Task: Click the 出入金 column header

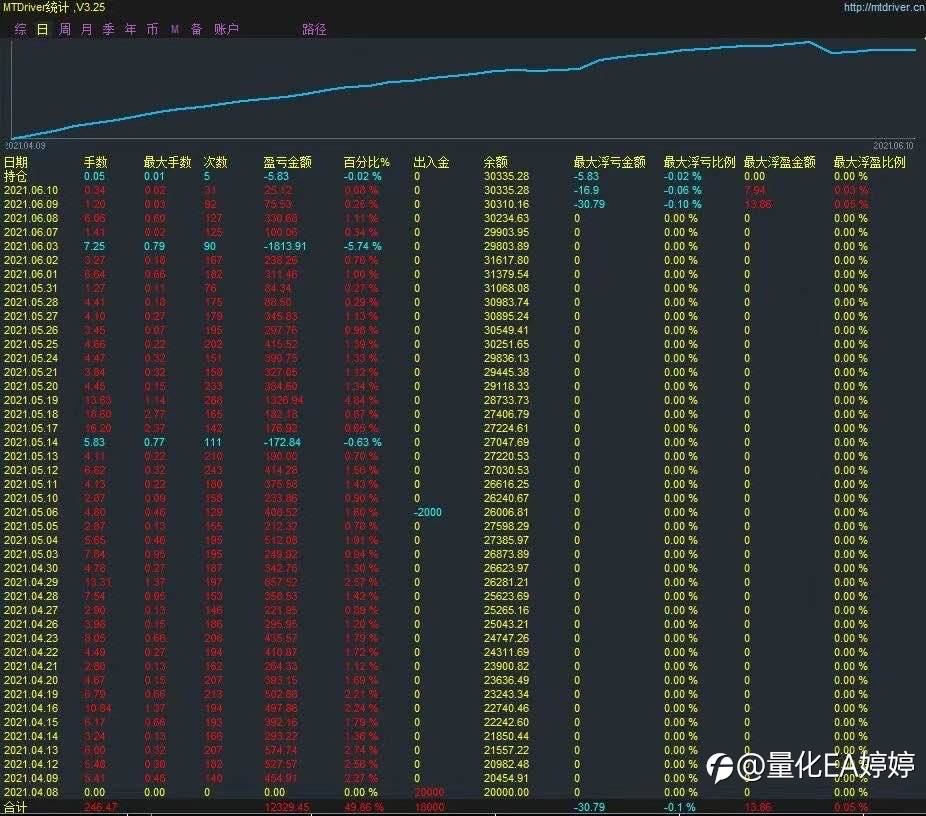Action: [x=432, y=162]
